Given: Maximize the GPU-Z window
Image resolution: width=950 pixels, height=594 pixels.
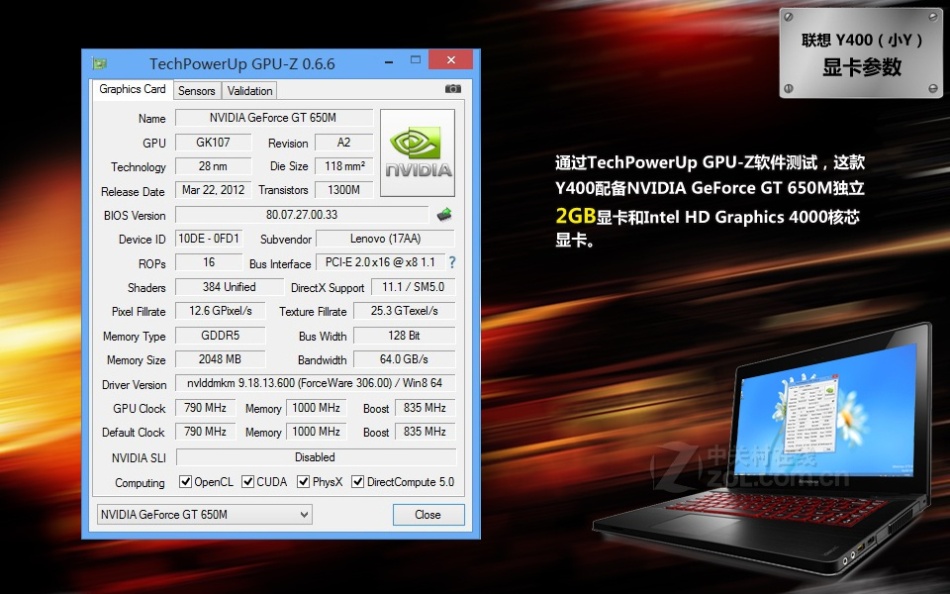Looking at the screenshot, I should [x=416, y=61].
